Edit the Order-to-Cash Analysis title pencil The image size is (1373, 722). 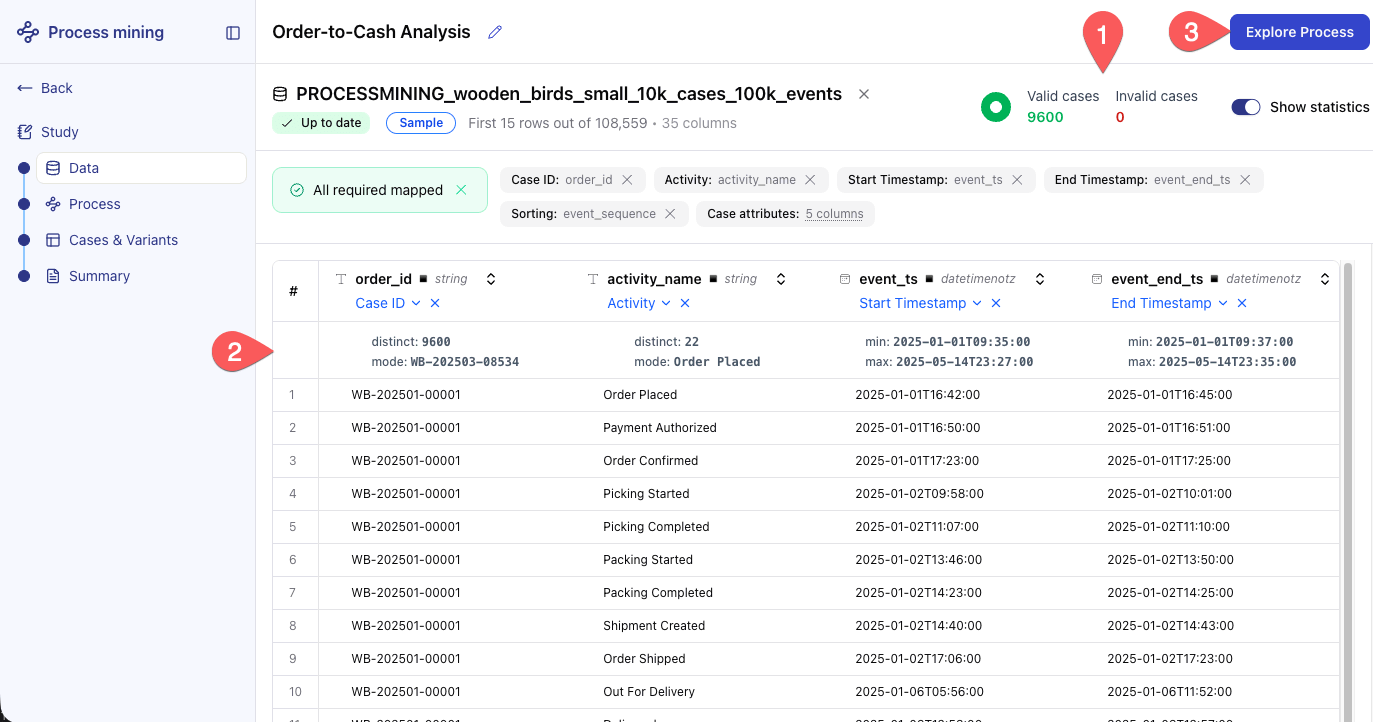494,32
